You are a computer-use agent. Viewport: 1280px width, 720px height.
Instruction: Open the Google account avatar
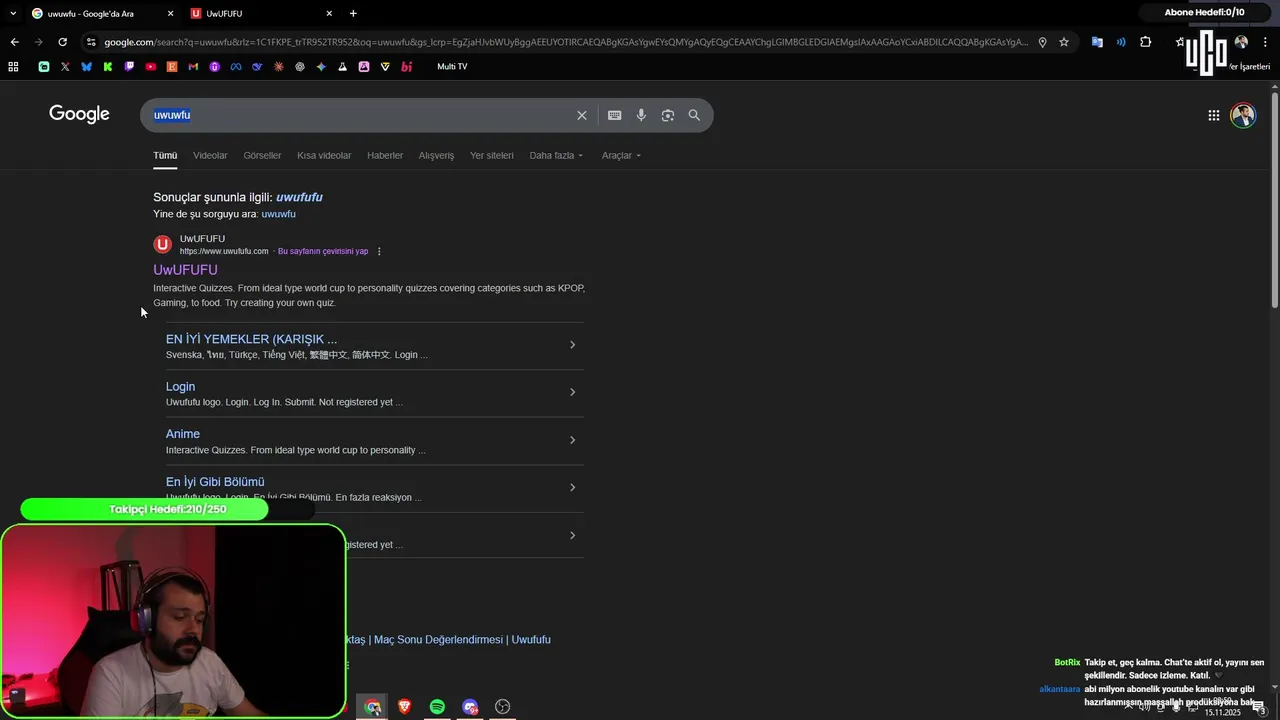pos(1243,115)
